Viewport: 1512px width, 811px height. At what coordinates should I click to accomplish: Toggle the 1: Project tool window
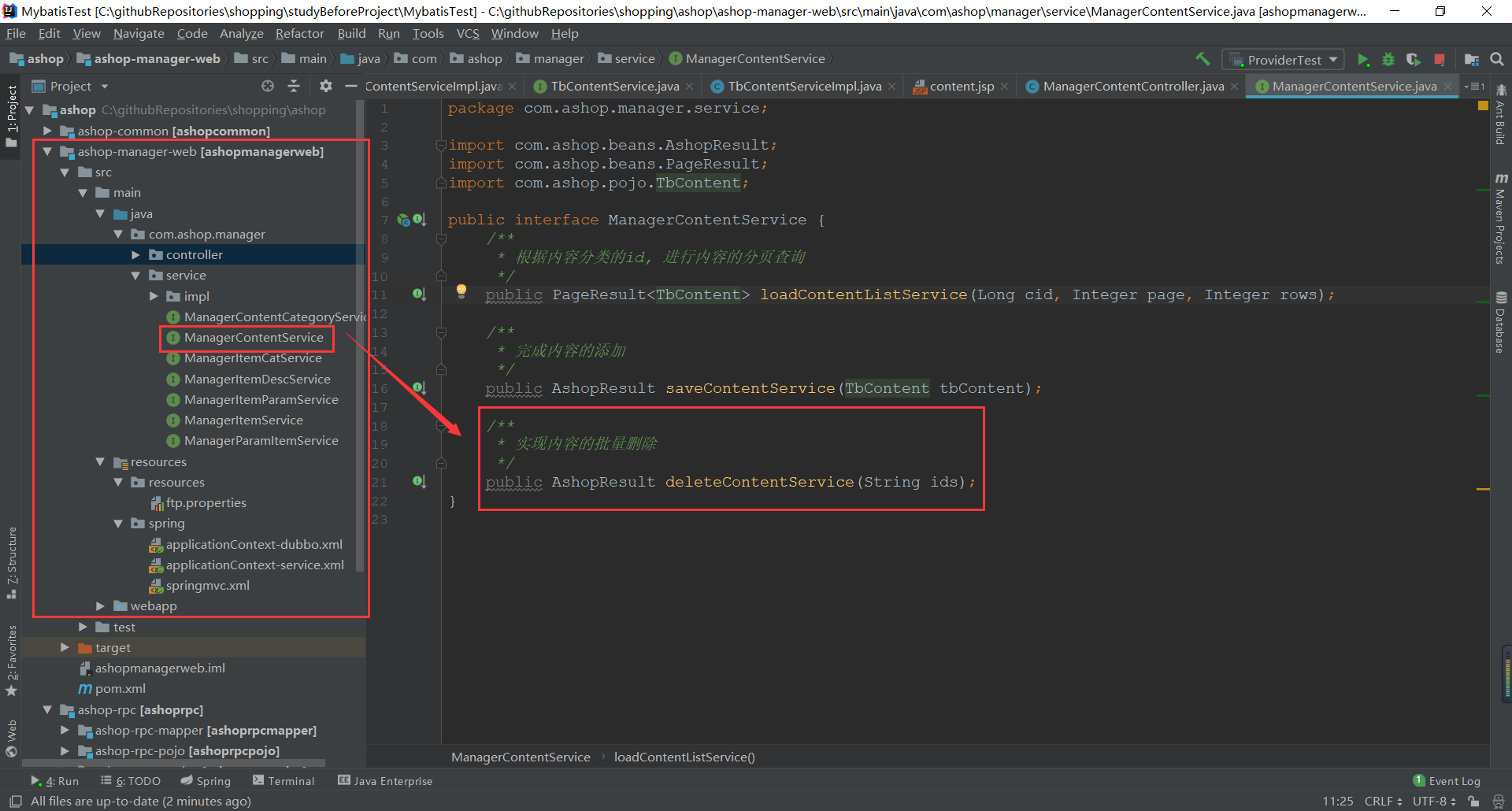tap(11, 115)
